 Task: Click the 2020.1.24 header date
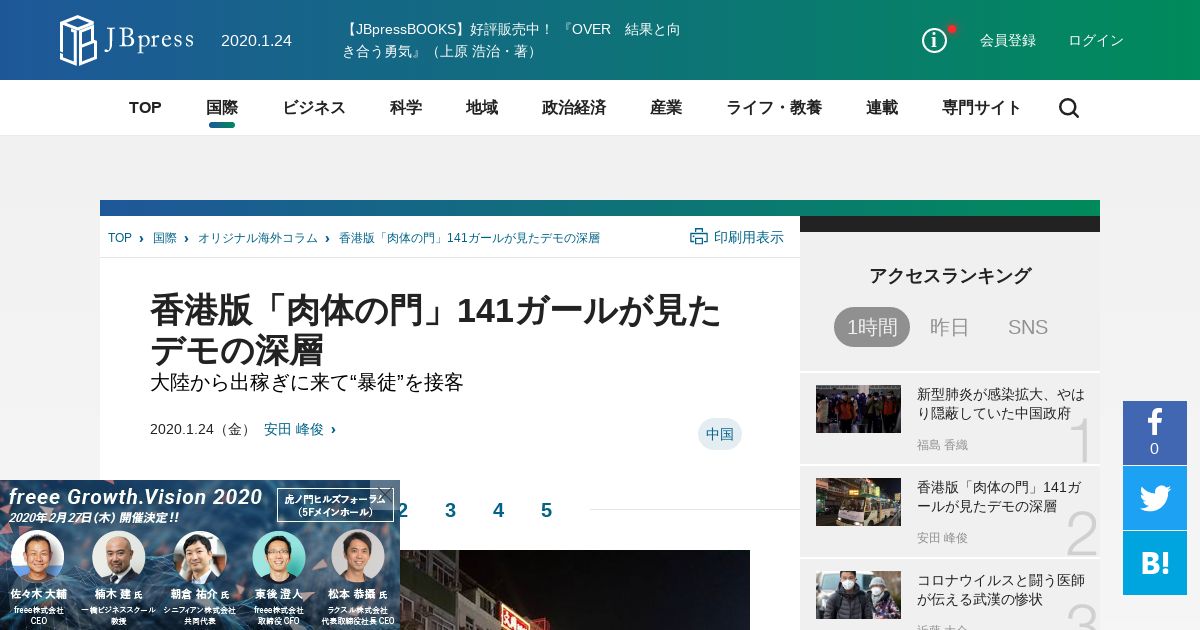click(x=257, y=41)
